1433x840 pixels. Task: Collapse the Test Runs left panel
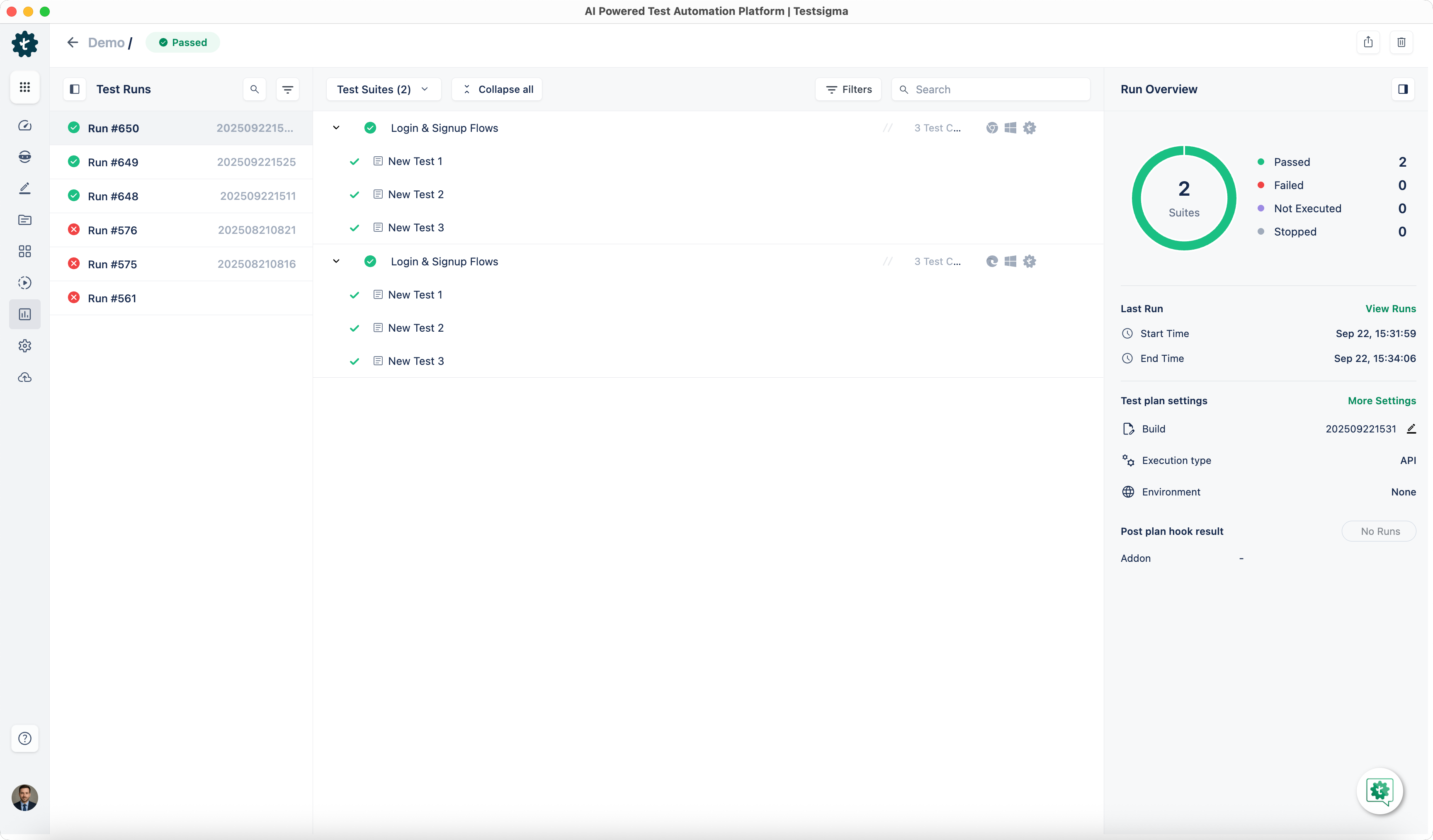pos(75,89)
